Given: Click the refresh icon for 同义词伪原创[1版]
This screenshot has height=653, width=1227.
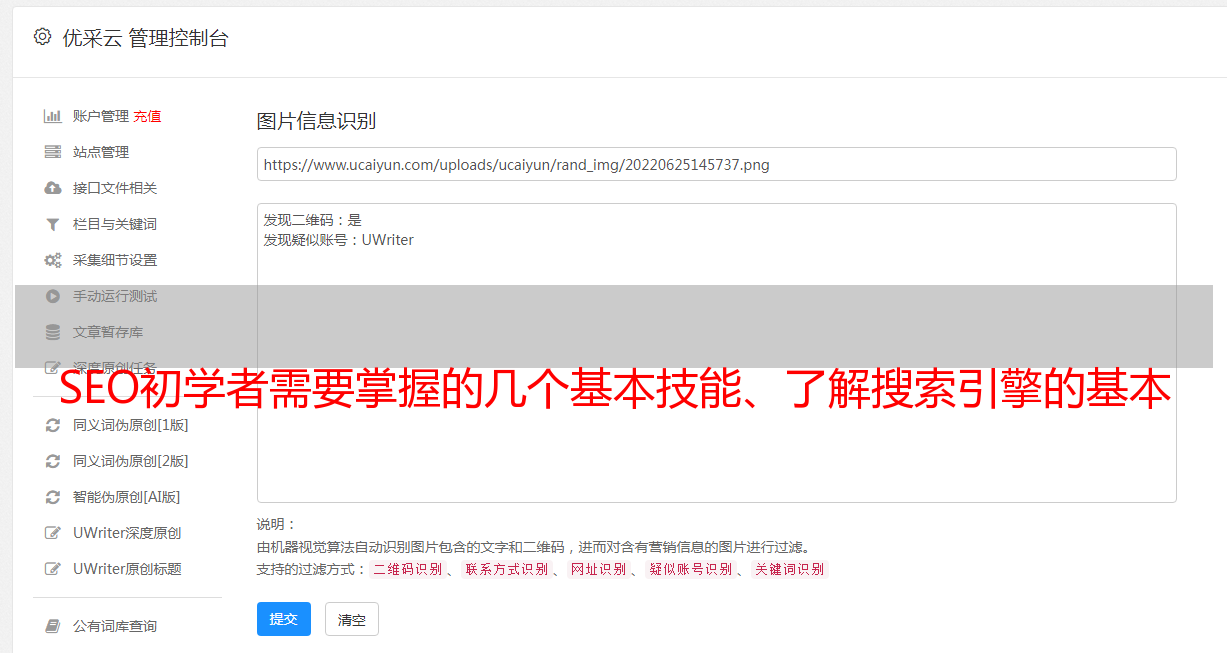Looking at the screenshot, I should click(x=53, y=425).
